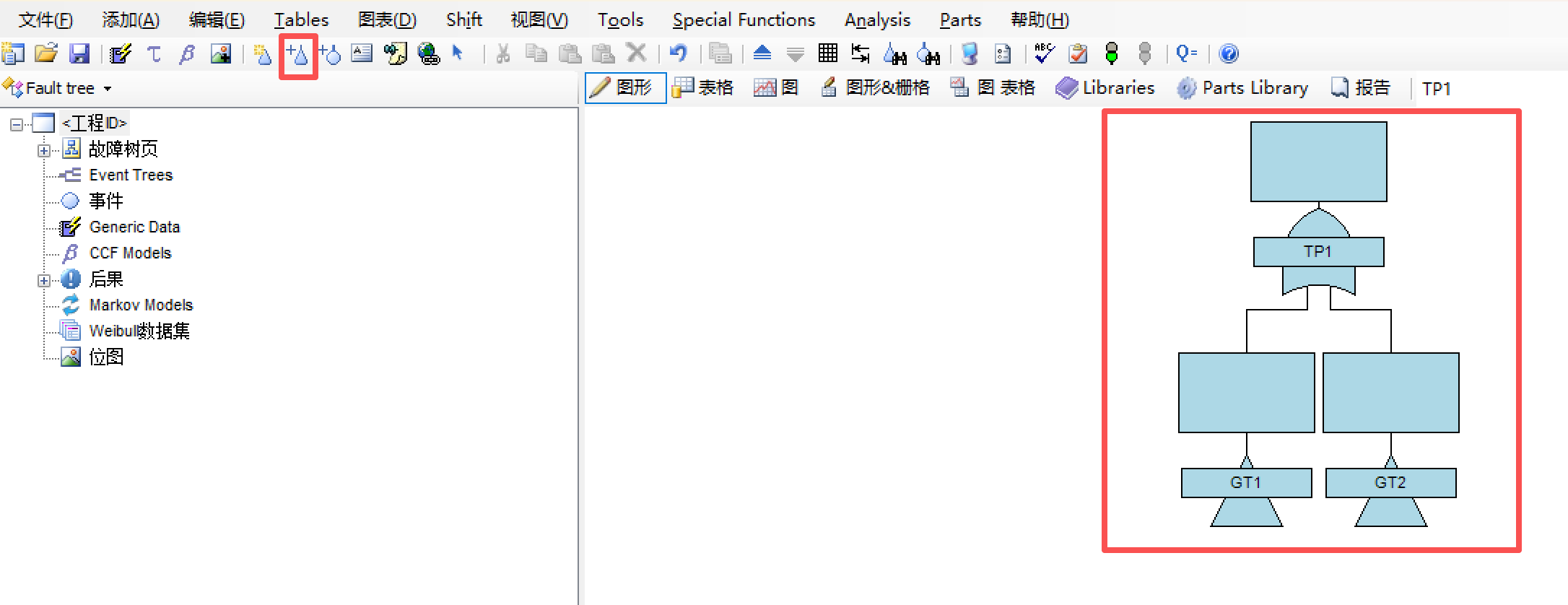Image resolution: width=1568 pixels, height=605 pixels.
Task: Click the add gate plus-triangle icon
Action: click(x=297, y=53)
